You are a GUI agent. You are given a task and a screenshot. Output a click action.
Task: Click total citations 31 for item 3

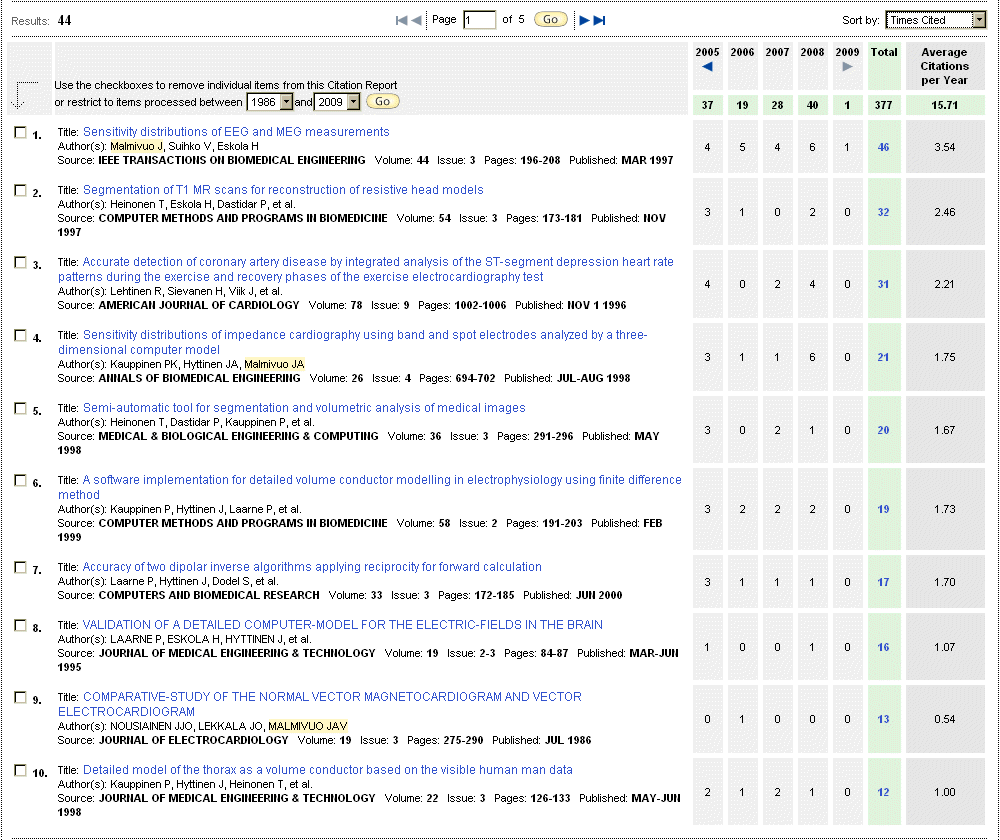[x=883, y=284]
